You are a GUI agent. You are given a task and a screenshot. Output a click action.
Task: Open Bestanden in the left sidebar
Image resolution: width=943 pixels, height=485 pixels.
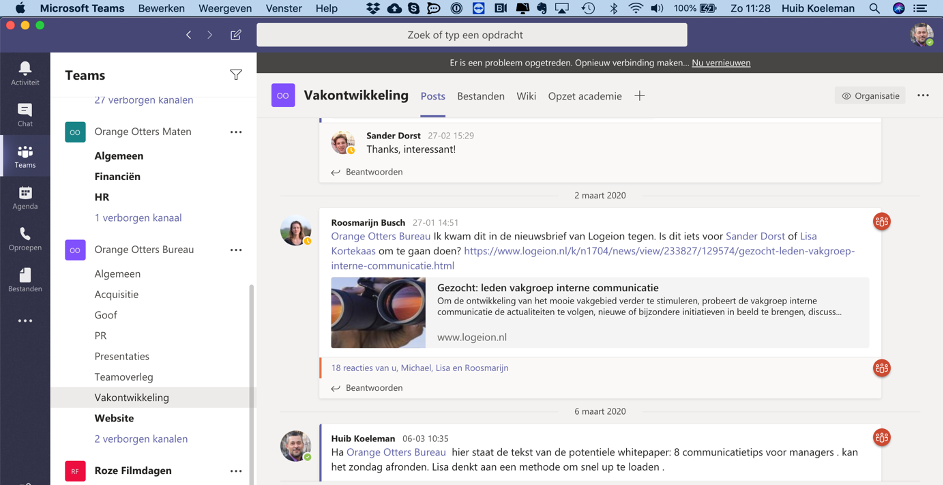[25, 280]
